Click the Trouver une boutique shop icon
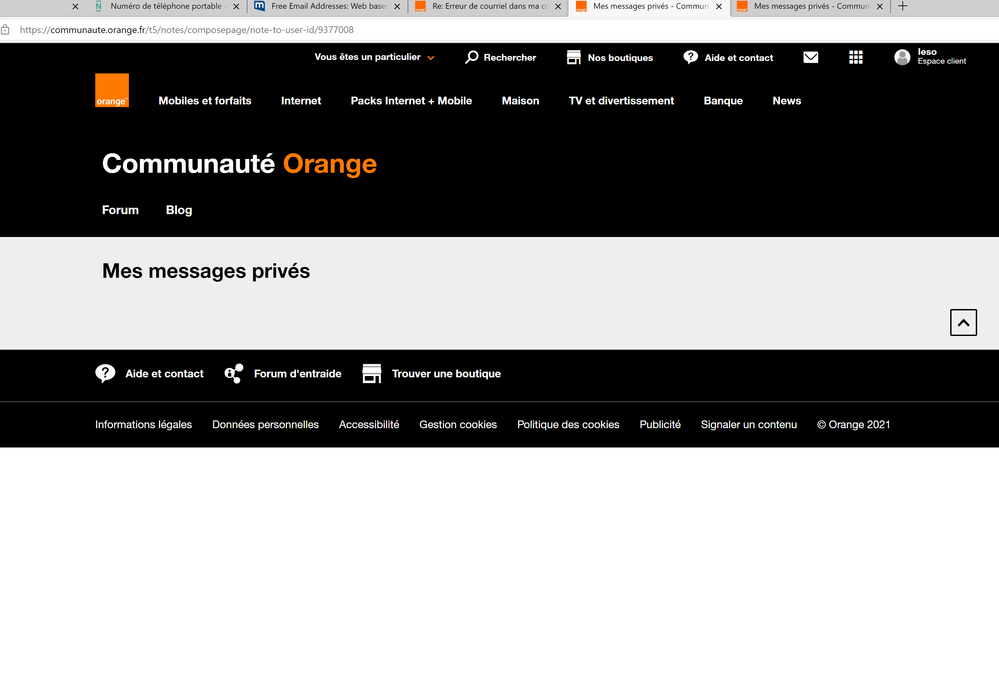Image resolution: width=999 pixels, height=678 pixels. tap(372, 373)
